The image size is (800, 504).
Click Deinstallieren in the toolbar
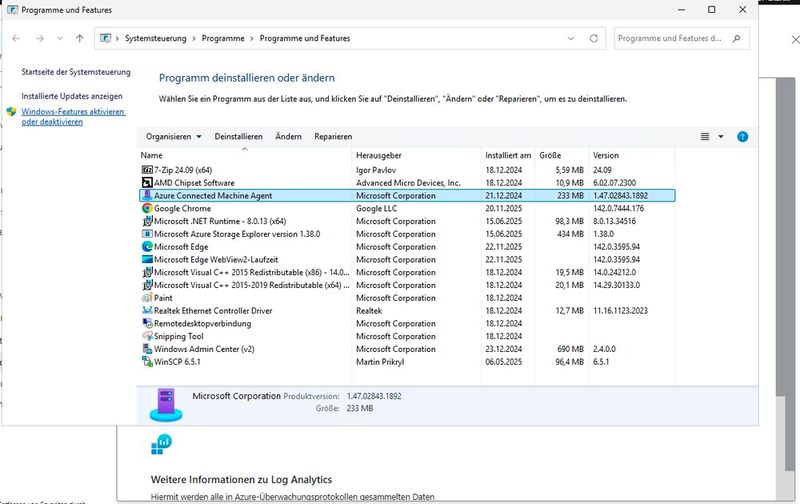(x=238, y=136)
